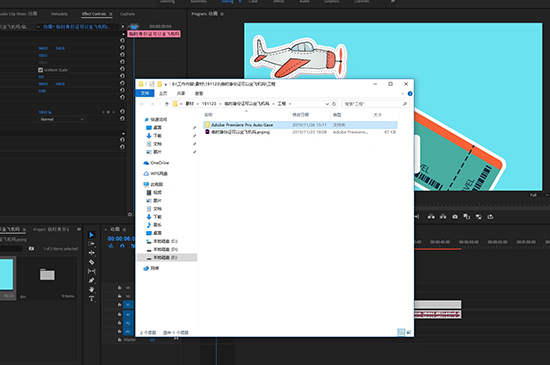This screenshot has height=365, width=550.
Task: Switch to the Metadata tab
Action: click(x=59, y=14)
